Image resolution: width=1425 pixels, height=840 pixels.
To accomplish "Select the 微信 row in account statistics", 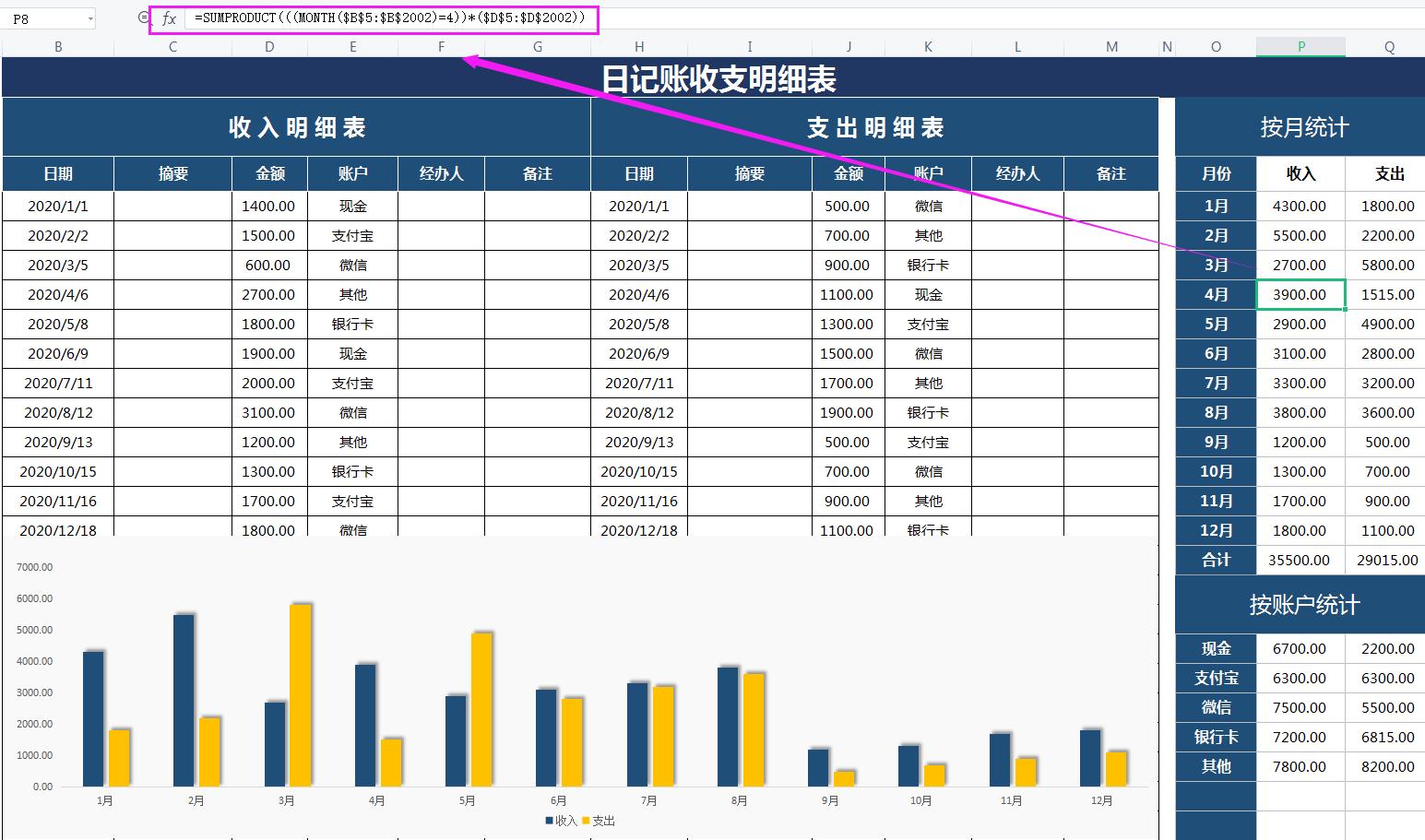I will click(1215, 707).
